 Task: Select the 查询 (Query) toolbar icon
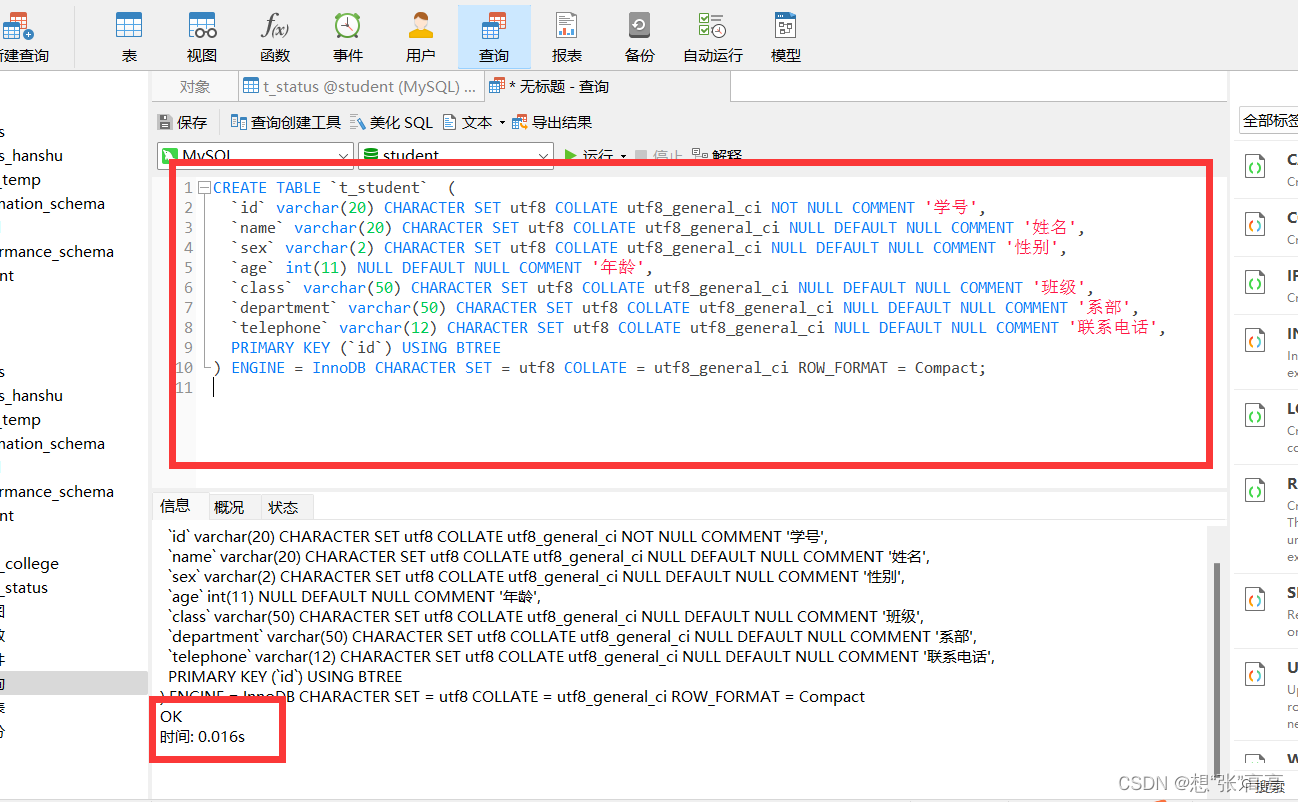[x=494, y=37]
